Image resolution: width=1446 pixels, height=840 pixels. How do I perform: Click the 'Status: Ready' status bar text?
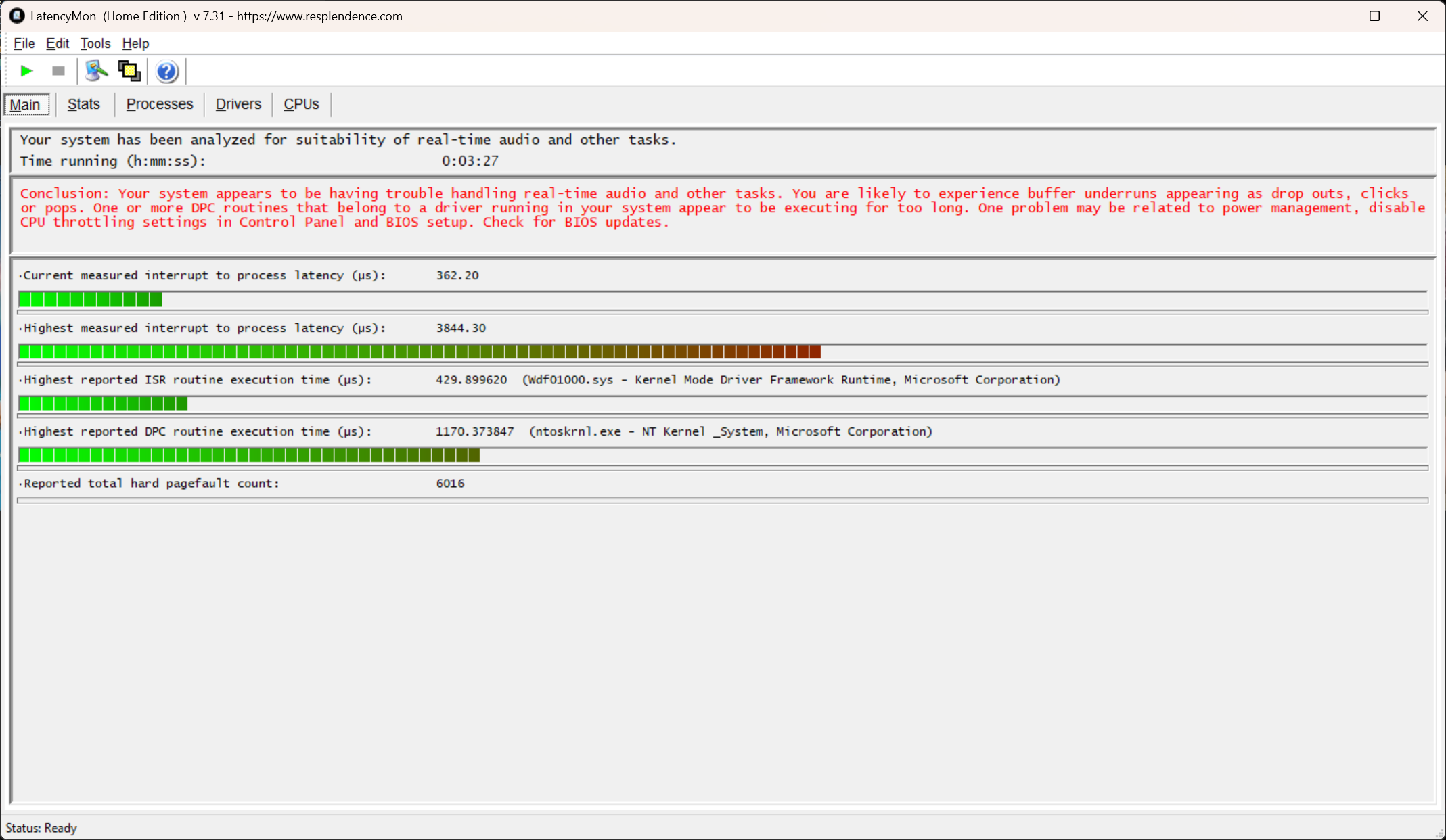pyautogui.click(x=41, y=829)
